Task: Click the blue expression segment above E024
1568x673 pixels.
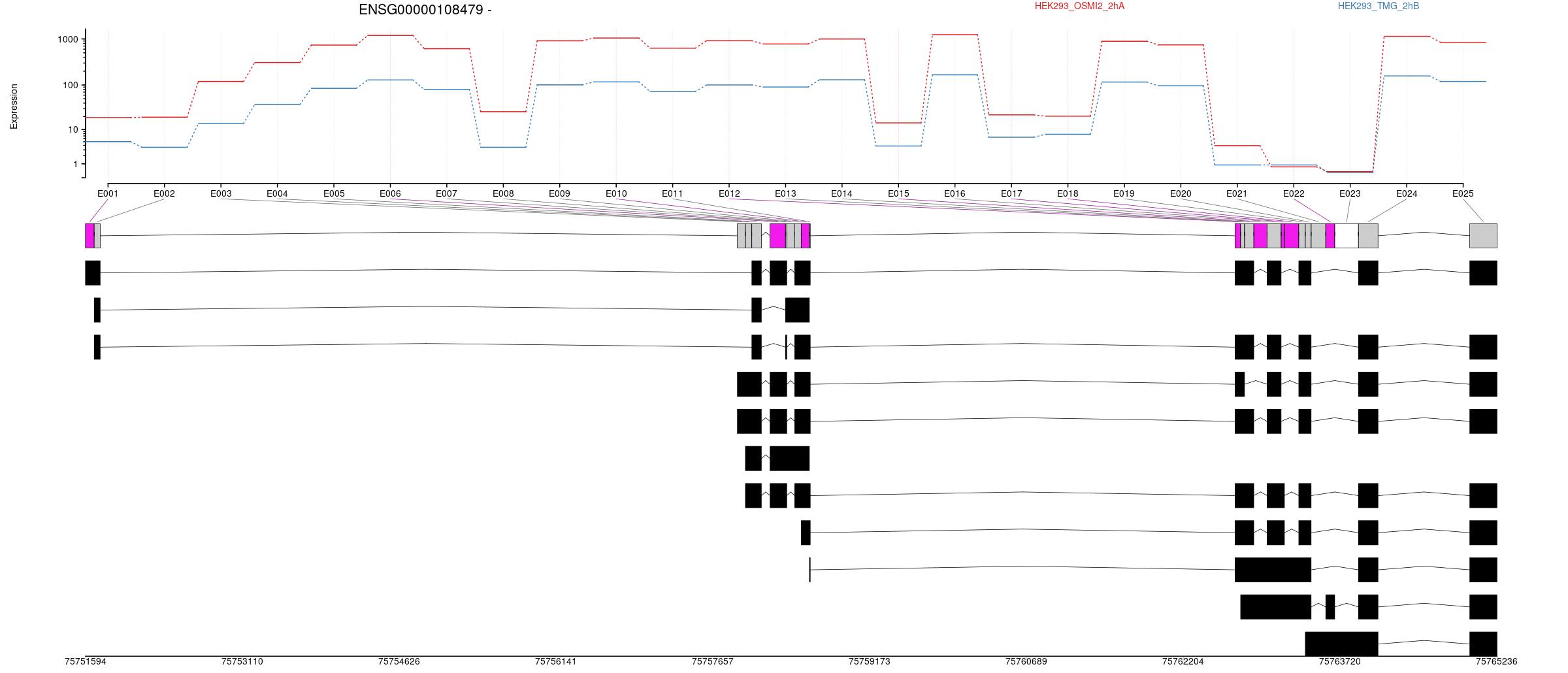Action: pyautogui.click(x=1407, y=76)
